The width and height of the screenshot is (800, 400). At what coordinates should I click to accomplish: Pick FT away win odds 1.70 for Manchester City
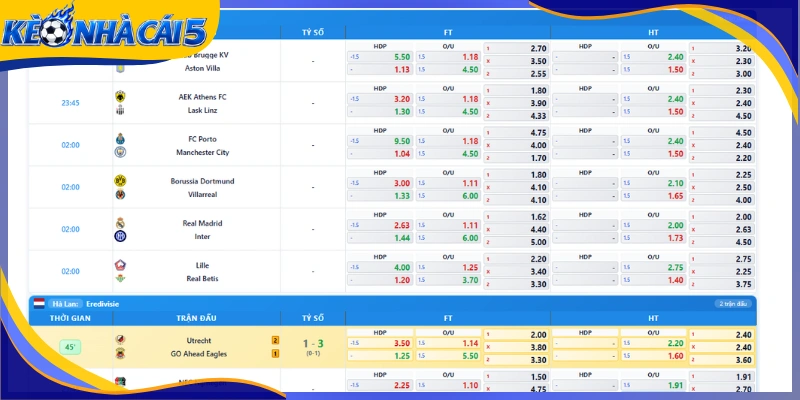point(516,158)
